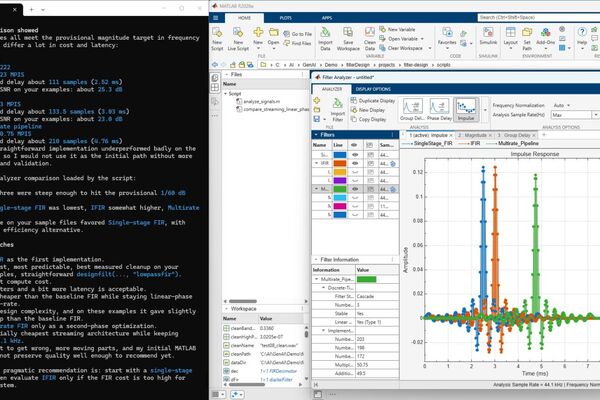Switch to the APPS tab
The image size is (600, 400).
click(x=327, y=18)
